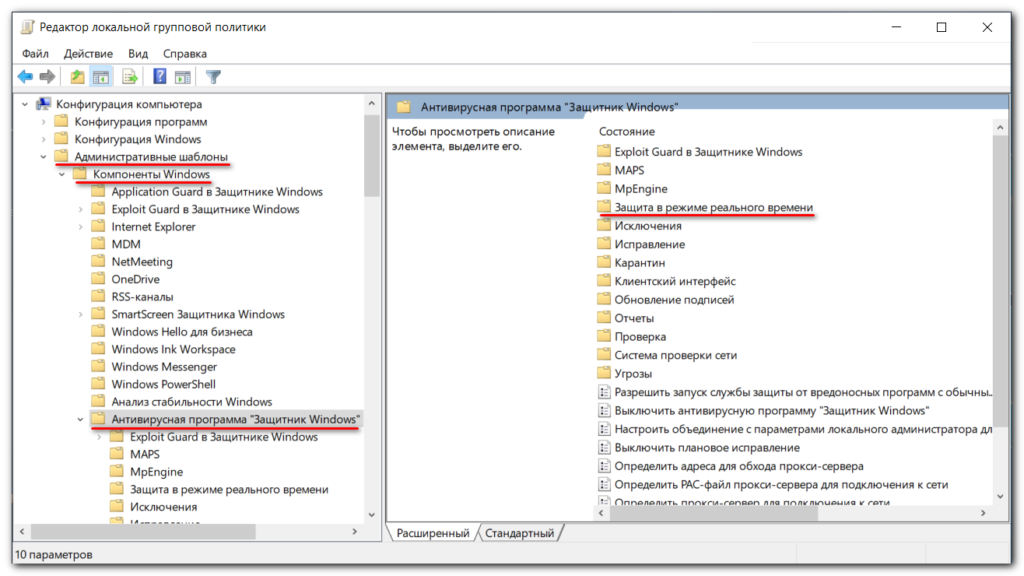Switch to the Стандартный tab
1024x576 pixels.
(x=519, y=533)
